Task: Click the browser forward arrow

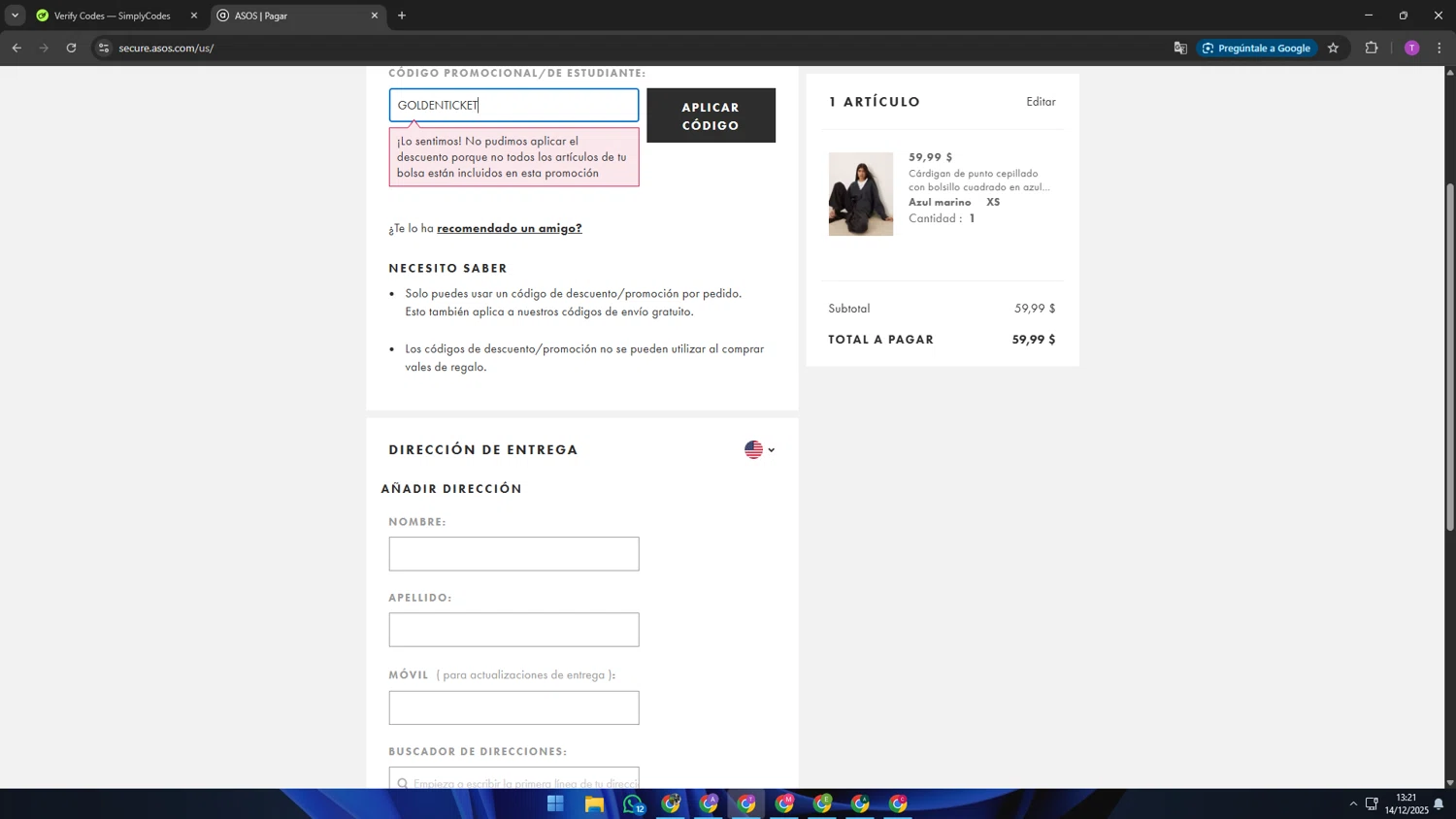Action: [44, 48]
